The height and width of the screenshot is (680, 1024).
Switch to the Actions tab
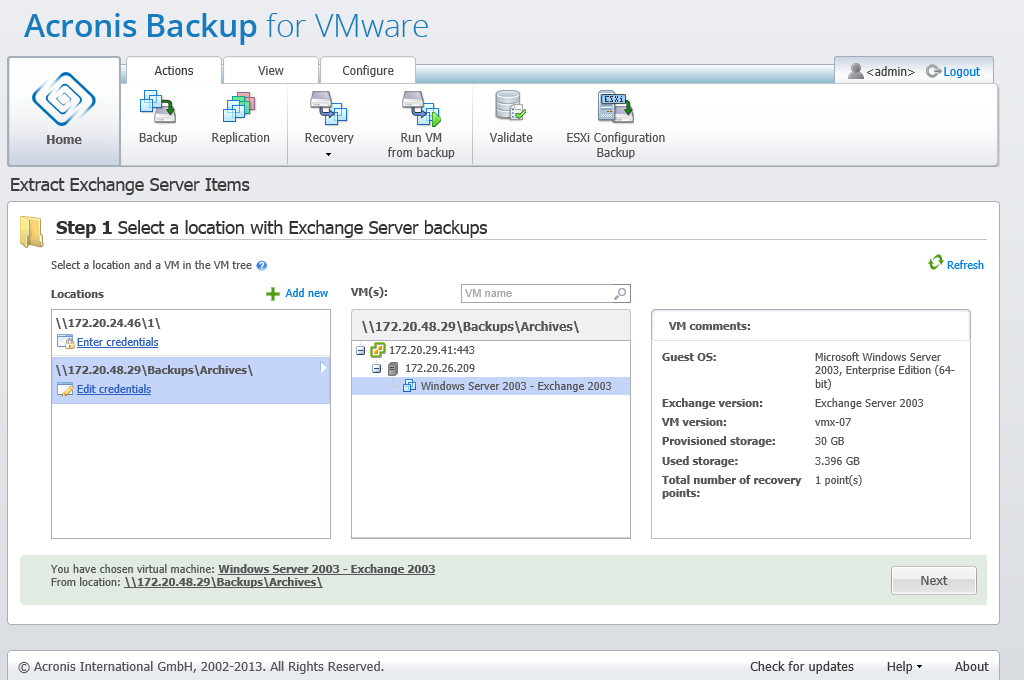pos(174,71)
